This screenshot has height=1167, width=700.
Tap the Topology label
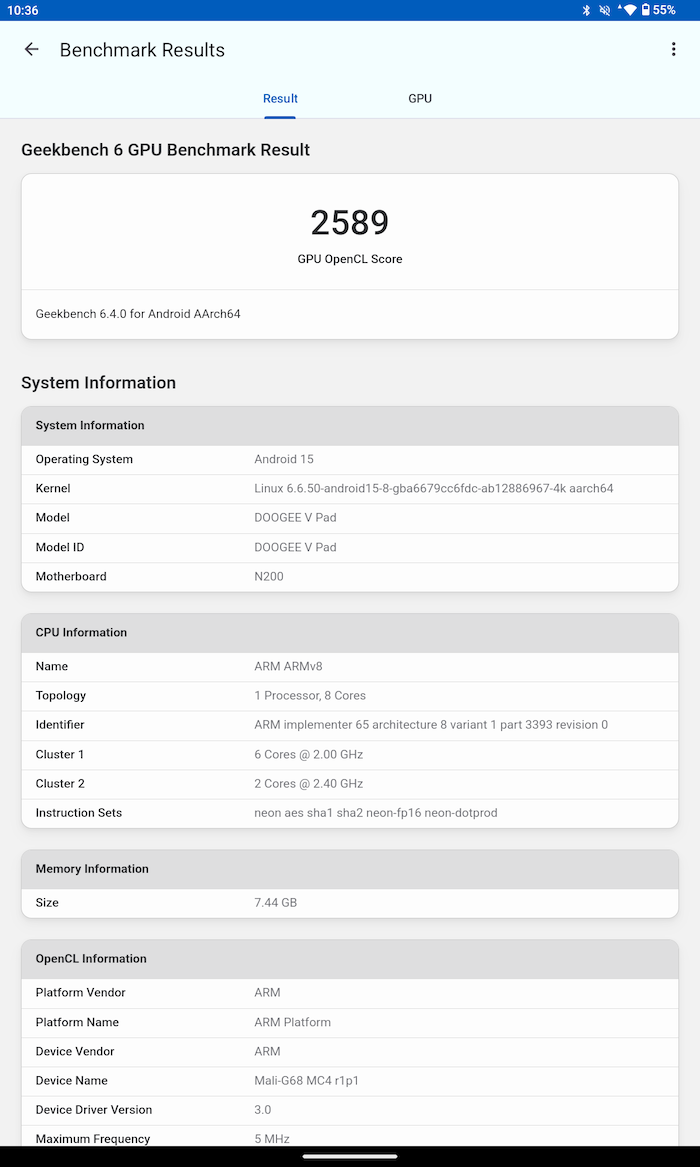click(61, 696)
